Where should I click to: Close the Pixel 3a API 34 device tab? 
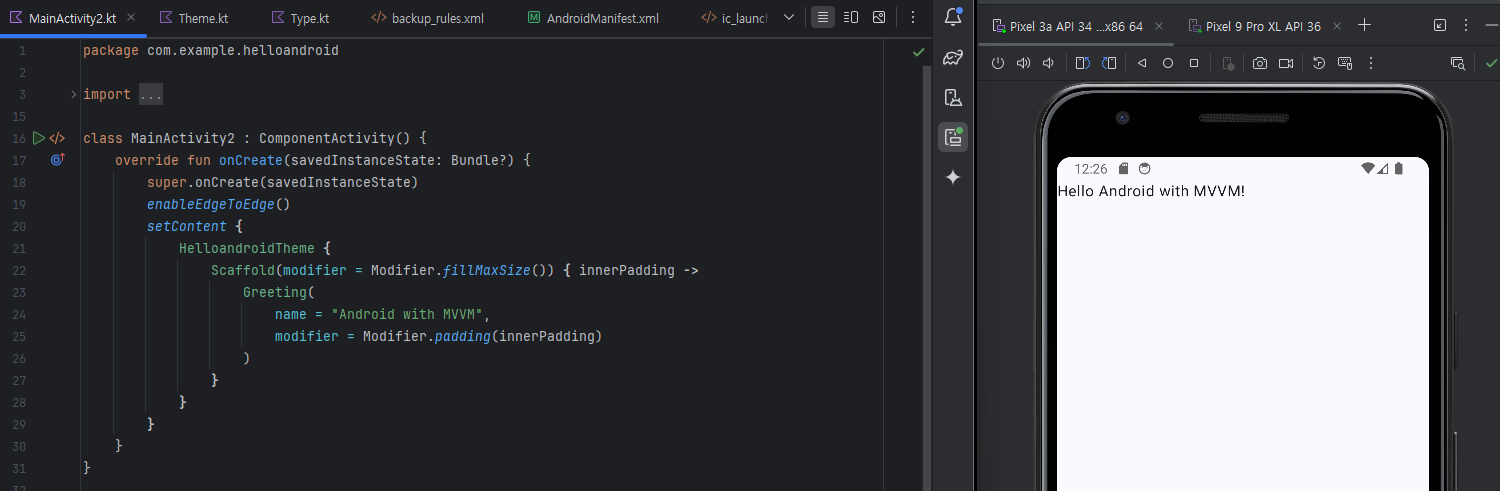click(1161, 26)
